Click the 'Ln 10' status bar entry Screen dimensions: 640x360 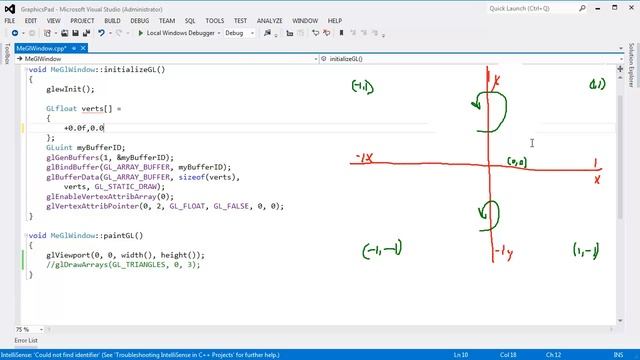(x=461, y=355)
